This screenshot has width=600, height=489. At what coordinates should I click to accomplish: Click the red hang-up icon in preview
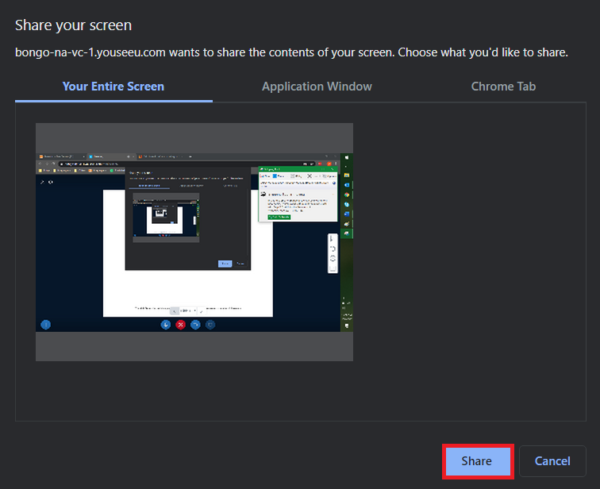[181, 325]
